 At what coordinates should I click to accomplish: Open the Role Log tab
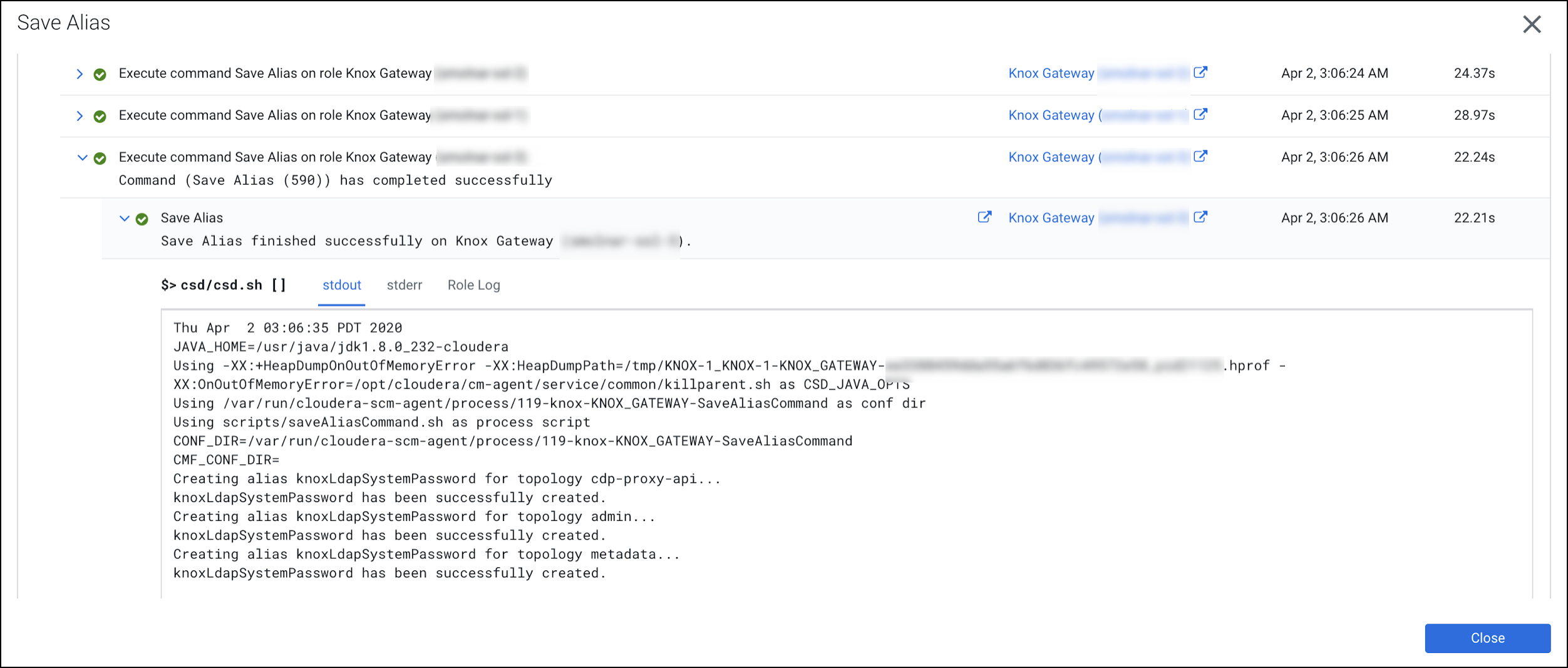(x=473, y=285)
